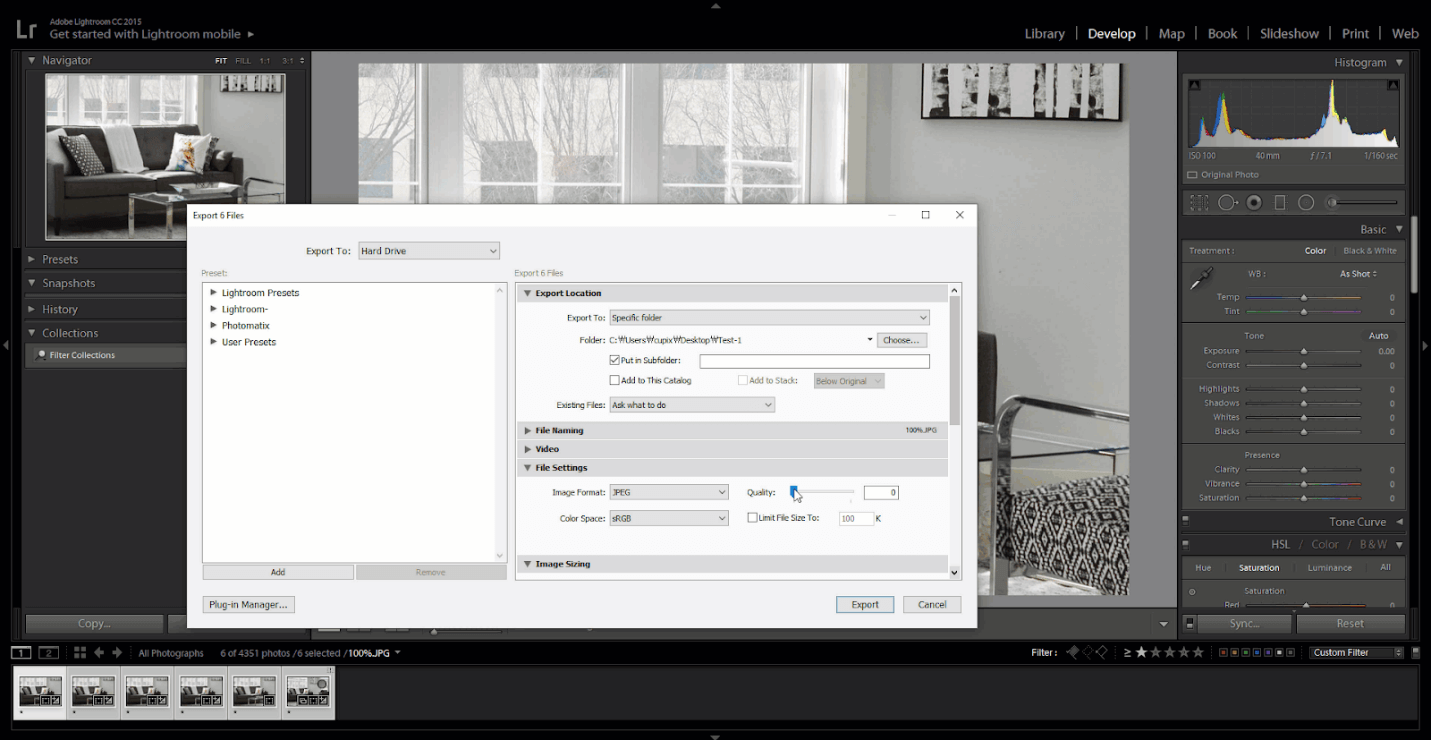Select the Red Eye Correction tool
This screenshot has width=1431, height=740.
(x=1254, y=203)
